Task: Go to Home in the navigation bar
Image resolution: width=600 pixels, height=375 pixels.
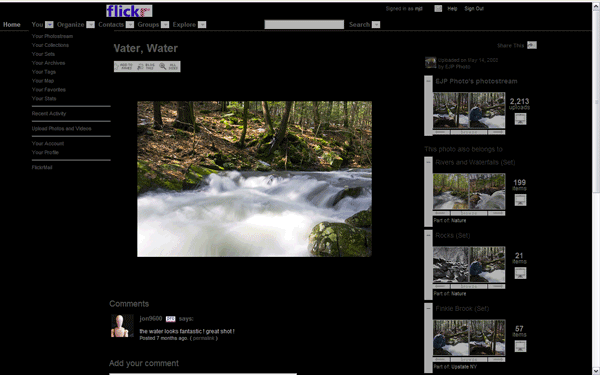Action: (x=11, y=24)
